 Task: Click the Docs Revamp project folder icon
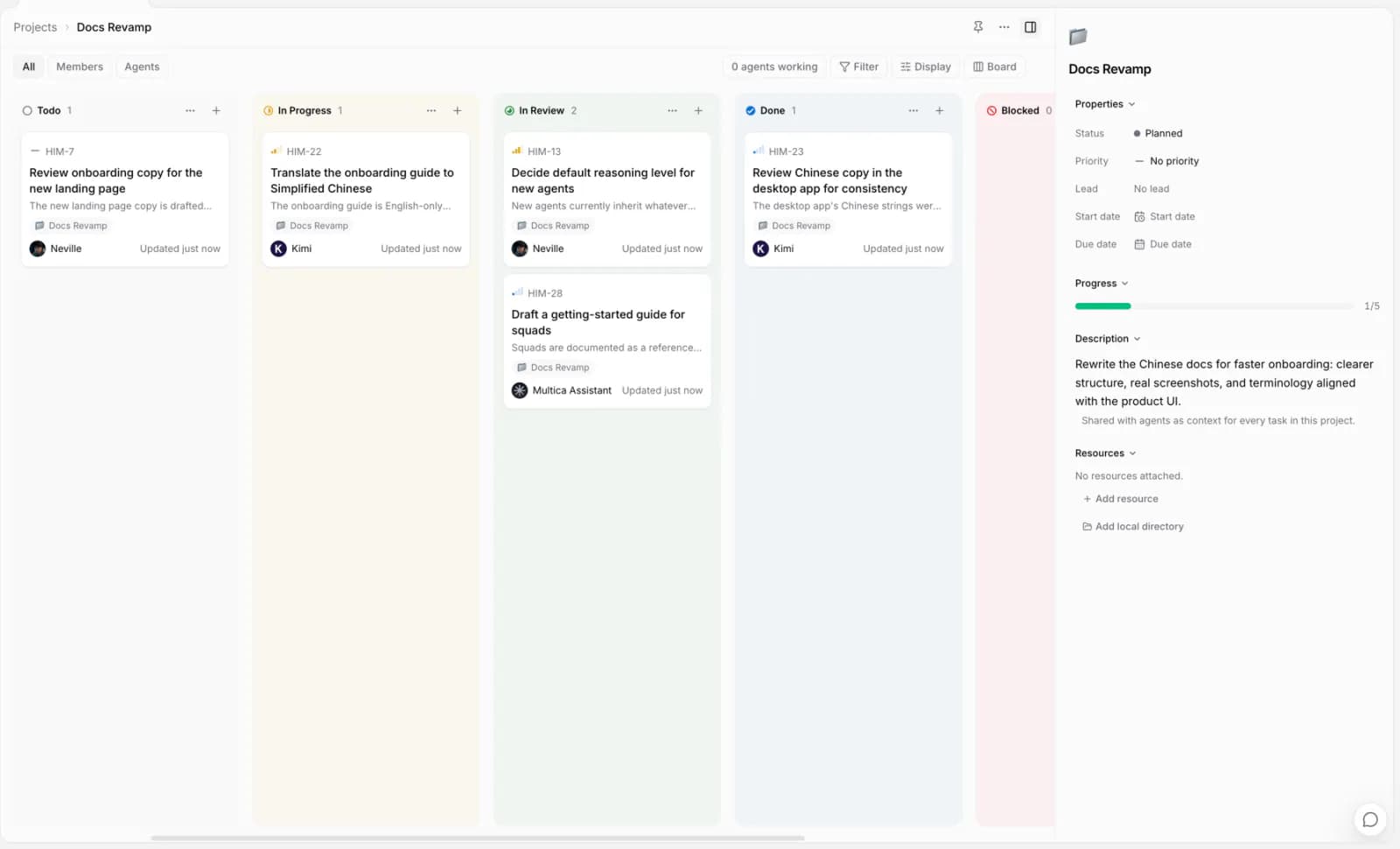click(x=1078, y=37)
